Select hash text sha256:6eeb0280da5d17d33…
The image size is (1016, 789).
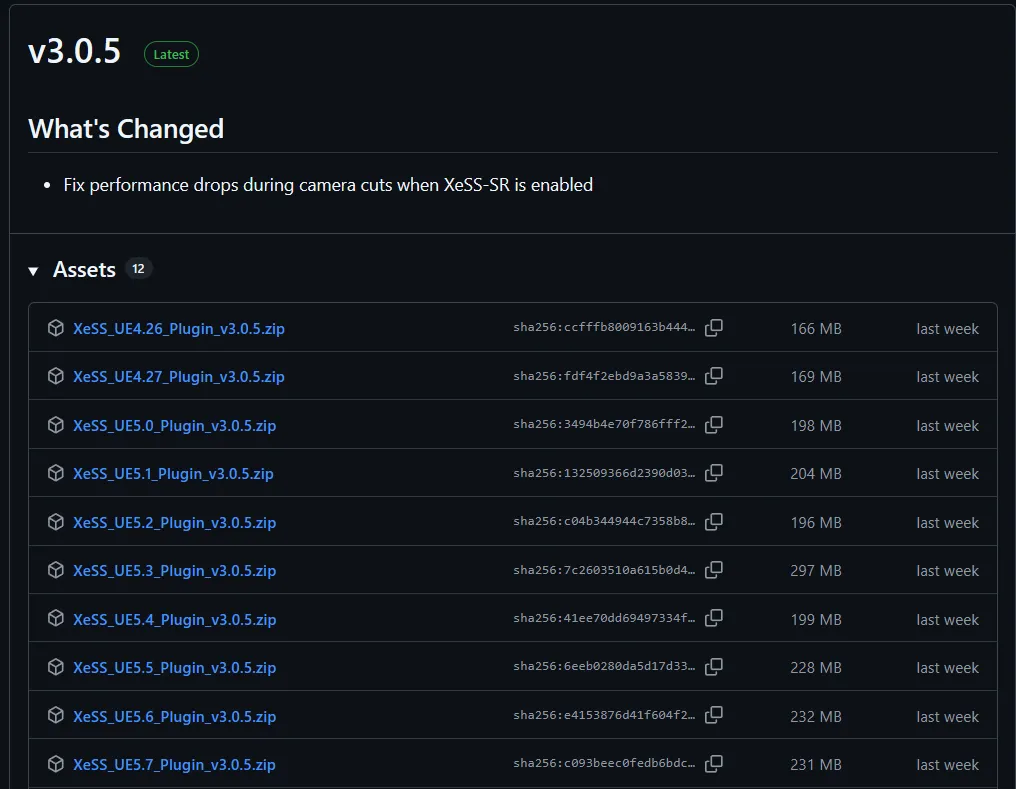tap(604, 666)
